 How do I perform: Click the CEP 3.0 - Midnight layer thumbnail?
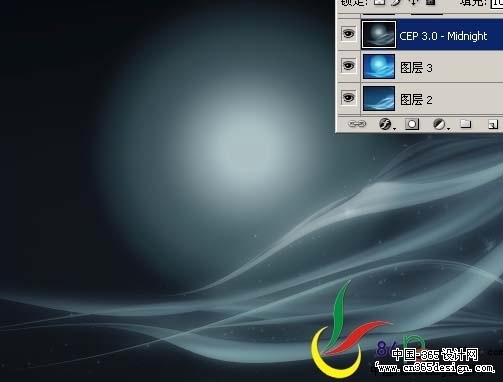click(379, 34)
